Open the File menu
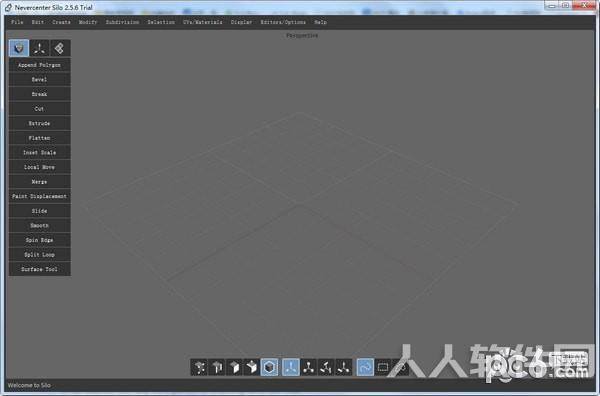 17,22
